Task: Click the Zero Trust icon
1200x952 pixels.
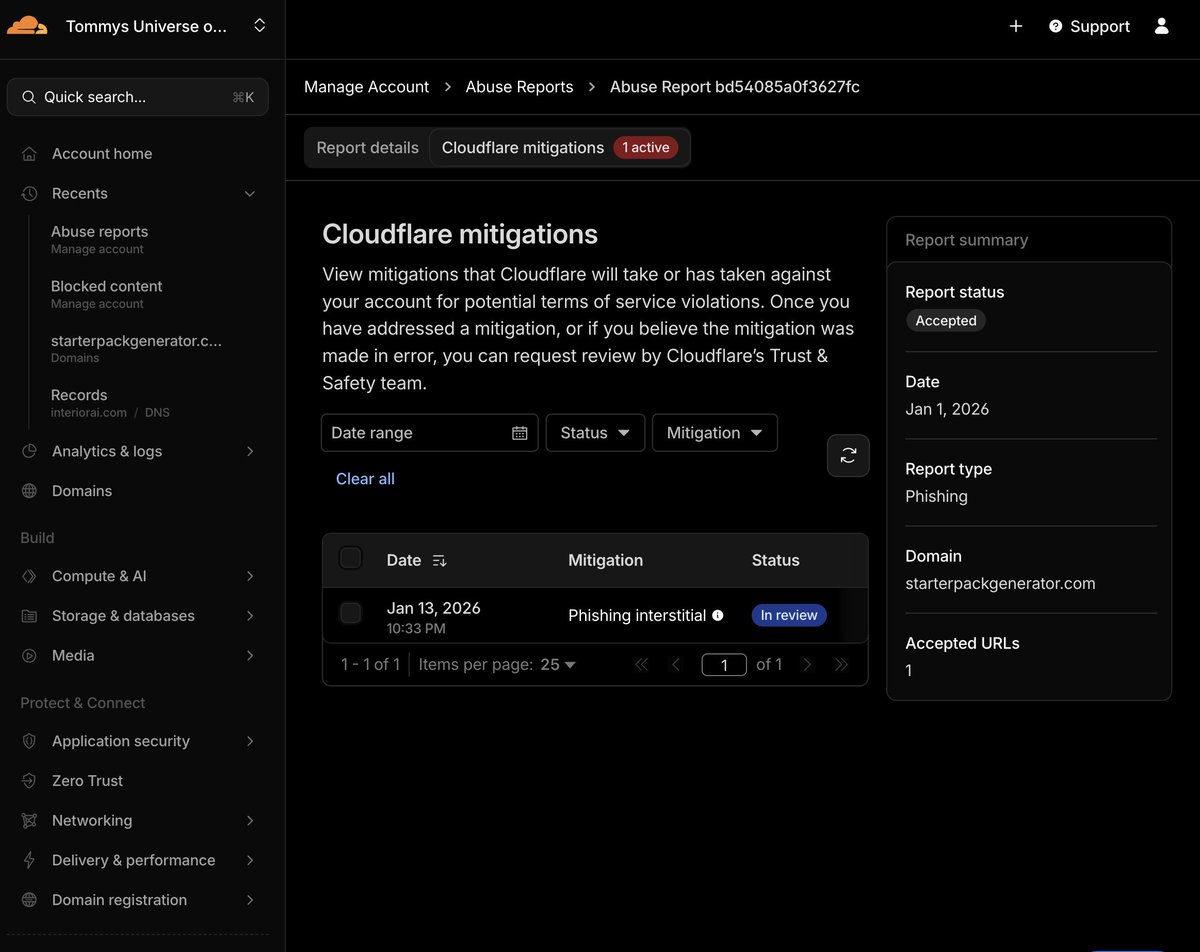Action: [x=30, y=781]
